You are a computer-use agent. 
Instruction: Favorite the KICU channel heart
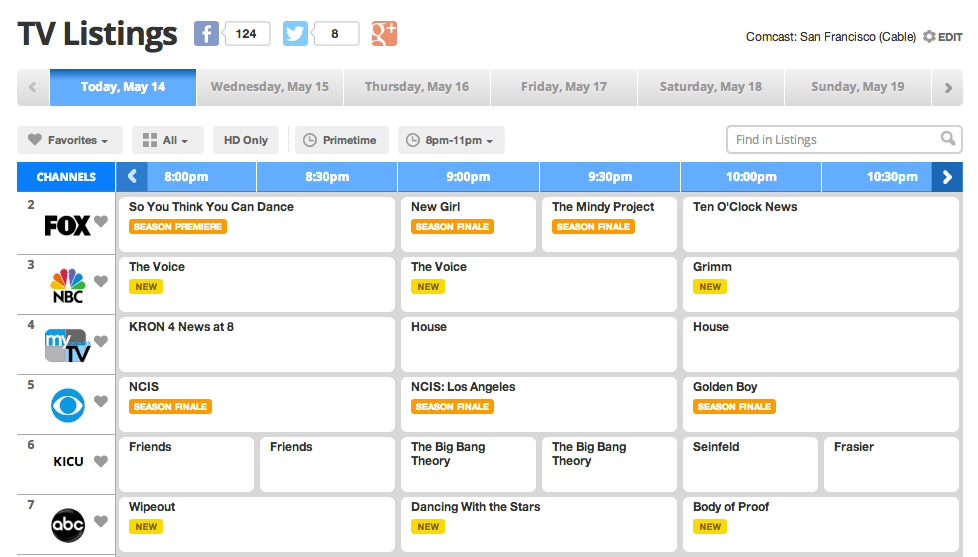tap(101, 461)
